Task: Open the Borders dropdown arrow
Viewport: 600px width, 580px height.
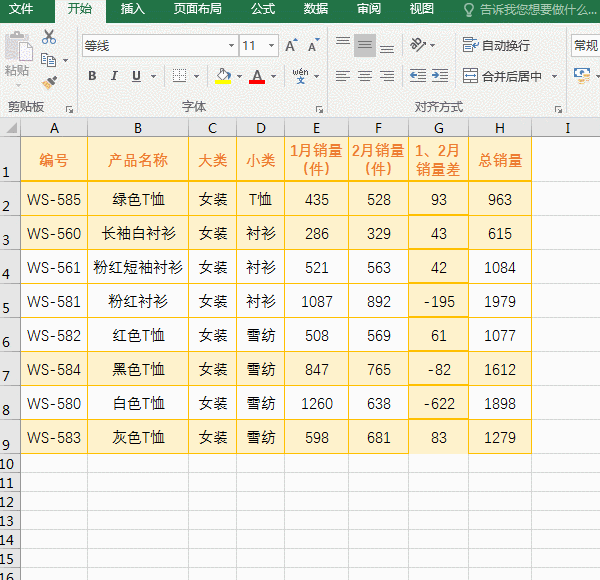Action: pos(196,76)
